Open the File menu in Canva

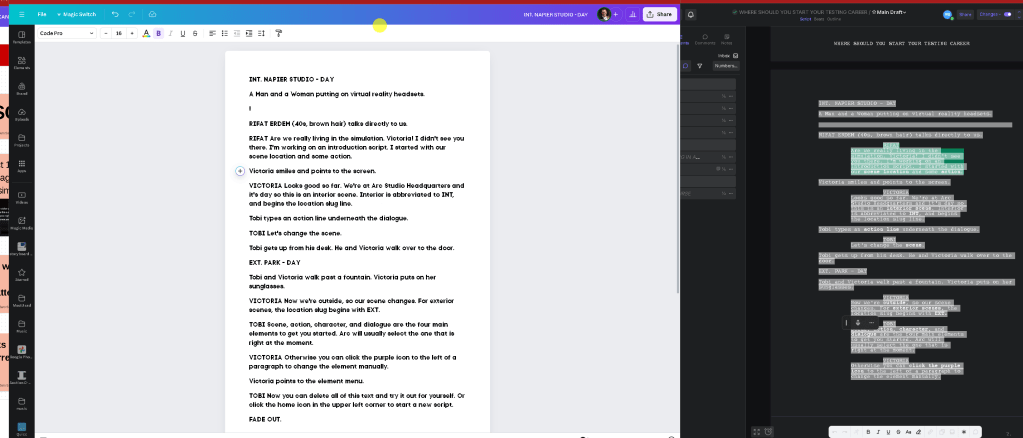[x=42, y=14]
